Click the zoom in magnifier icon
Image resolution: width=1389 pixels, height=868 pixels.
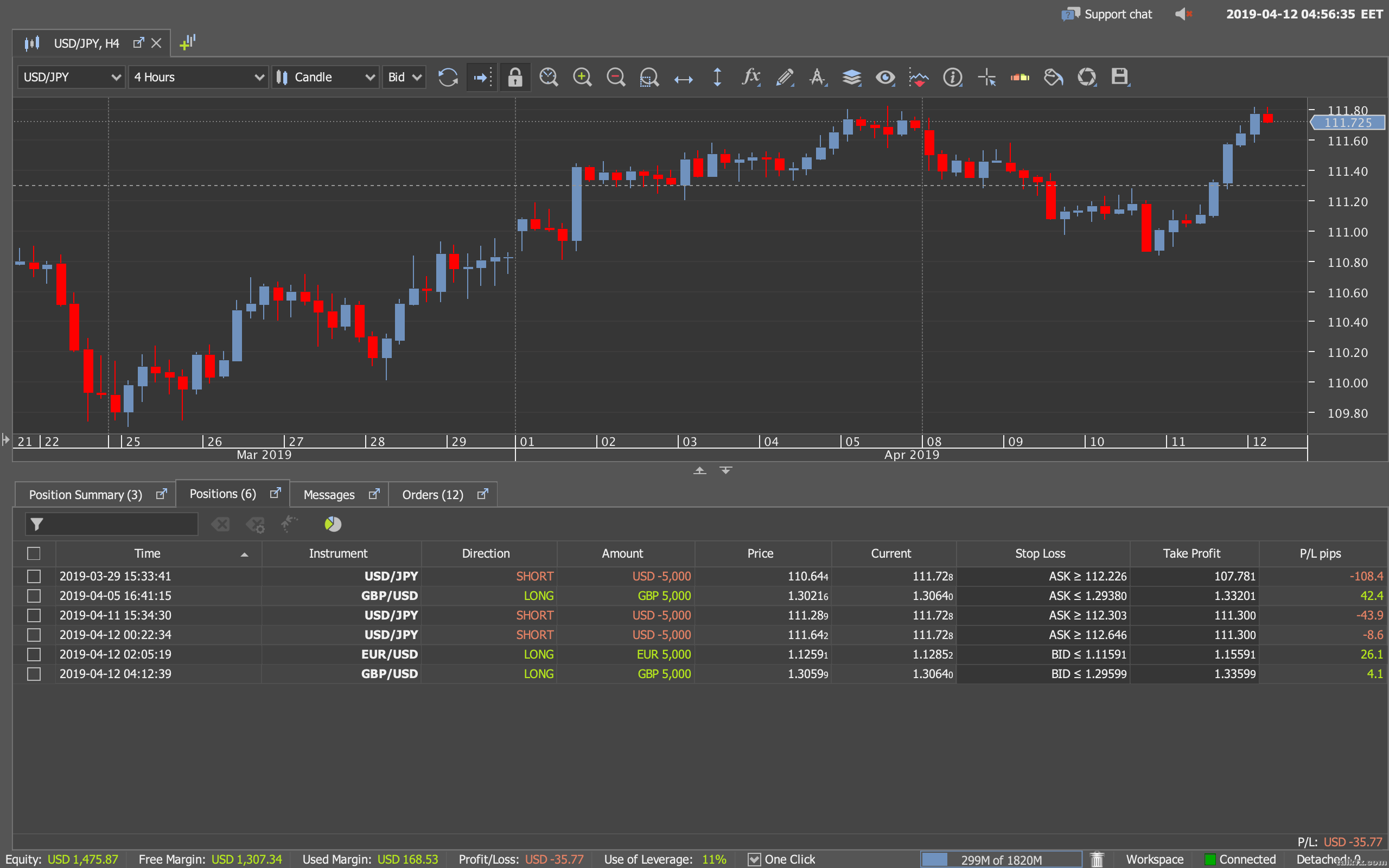(x=582, y=77)
